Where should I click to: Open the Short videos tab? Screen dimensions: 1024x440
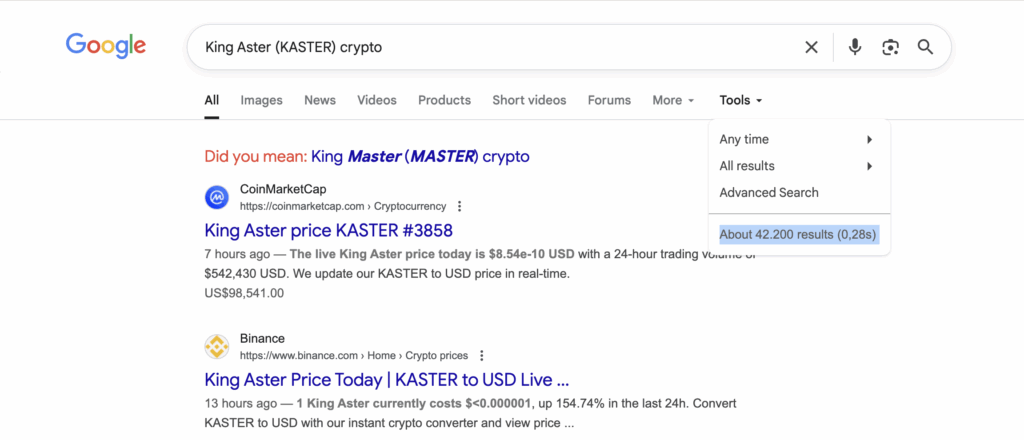tap(529, 100)
